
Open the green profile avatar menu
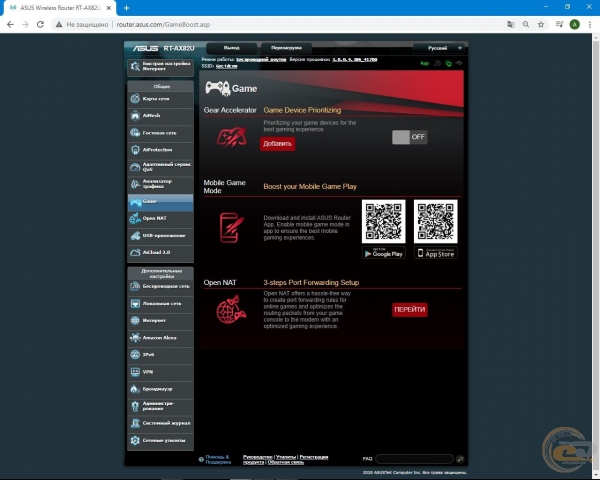pyautogui.click(x=574, y=24)
